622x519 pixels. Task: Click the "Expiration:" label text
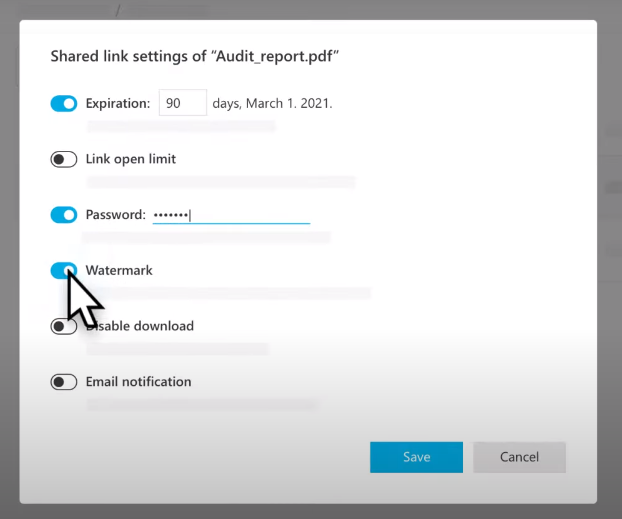118,103
